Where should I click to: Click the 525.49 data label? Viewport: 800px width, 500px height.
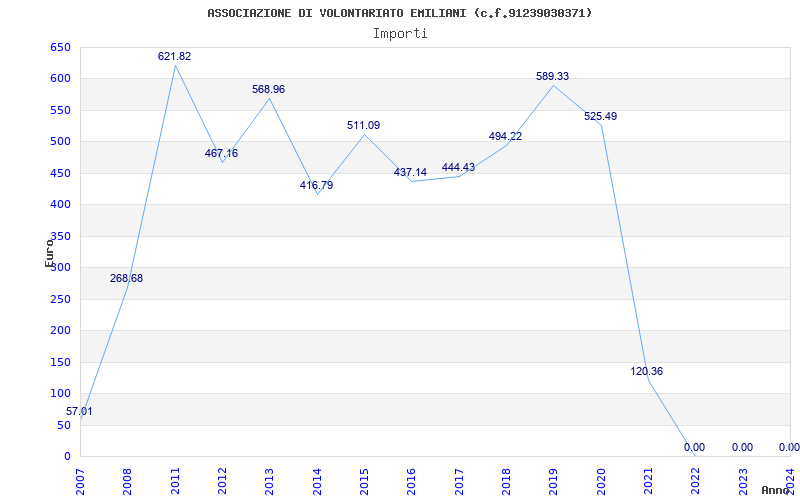pos(601,117)
